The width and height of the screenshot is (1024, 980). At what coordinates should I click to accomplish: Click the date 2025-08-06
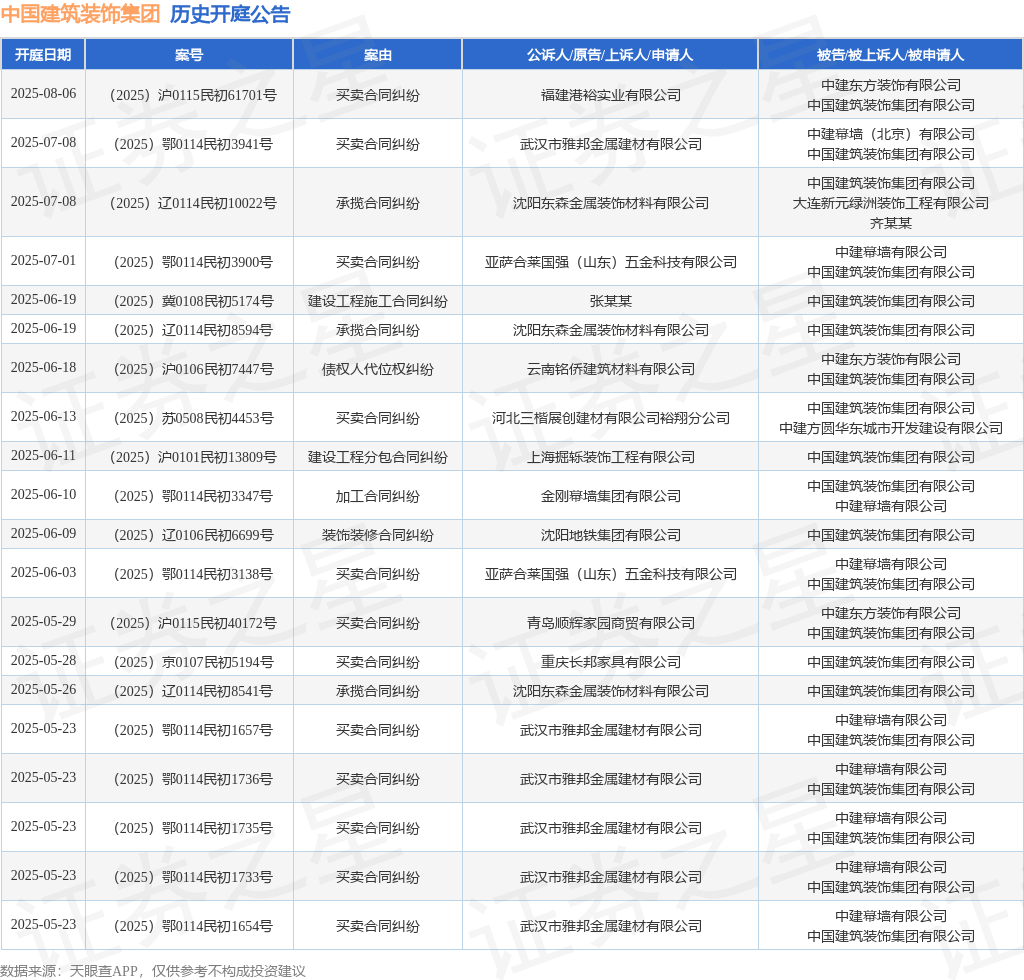click(x=43, y=93)
